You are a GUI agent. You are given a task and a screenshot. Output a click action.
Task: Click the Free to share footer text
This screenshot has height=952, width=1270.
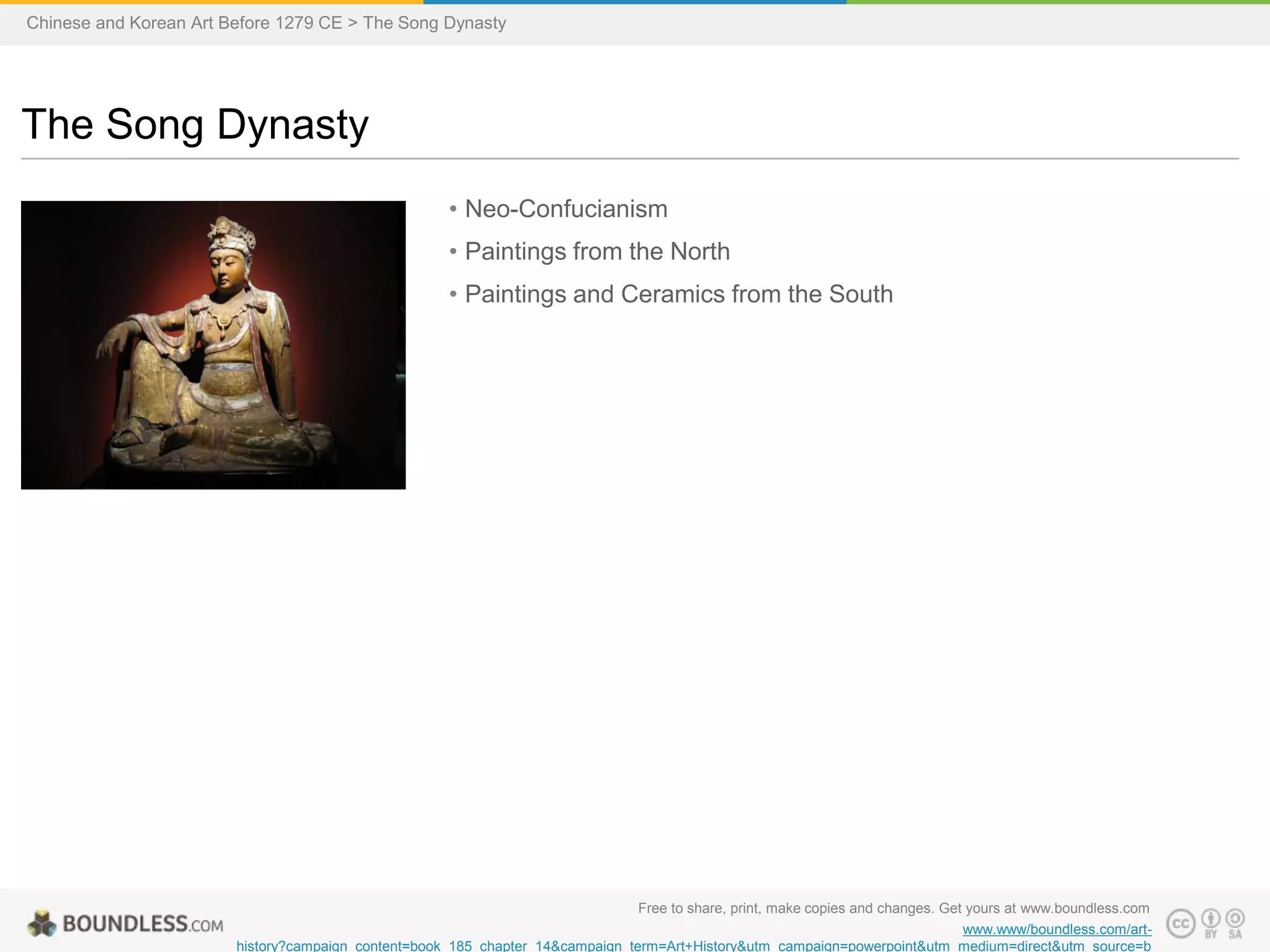point(893,909)
